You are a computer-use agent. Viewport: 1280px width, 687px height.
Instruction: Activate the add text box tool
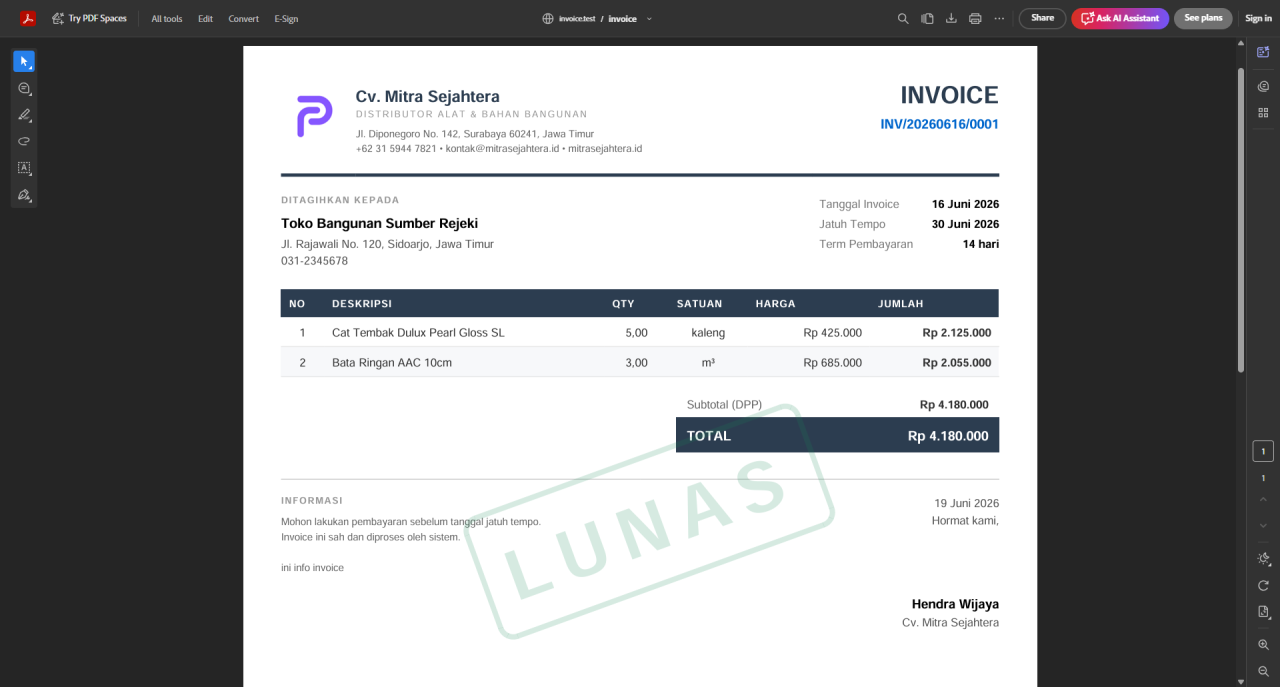click(24, 168)
